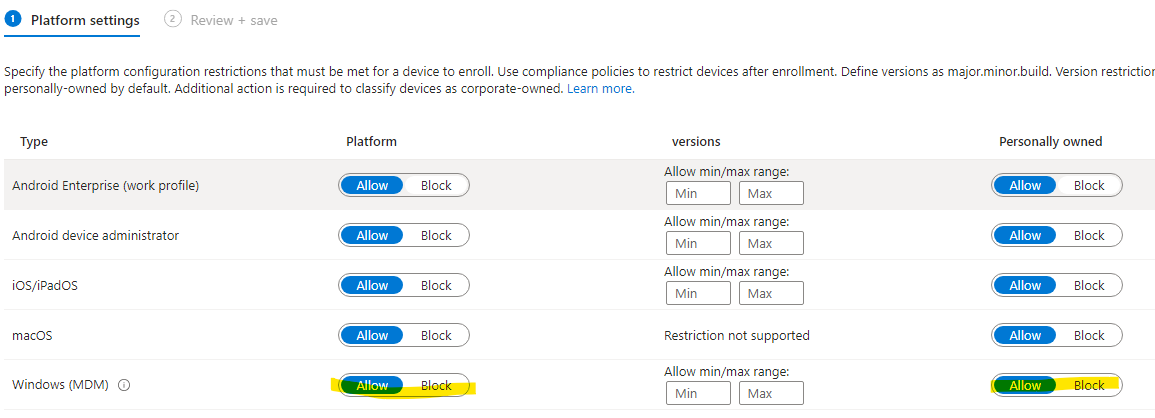Image resolution: width=1155 pixels, height=418 pixels.
Task: Click Max version field for Android device administrator
Action: coord(771,243)
